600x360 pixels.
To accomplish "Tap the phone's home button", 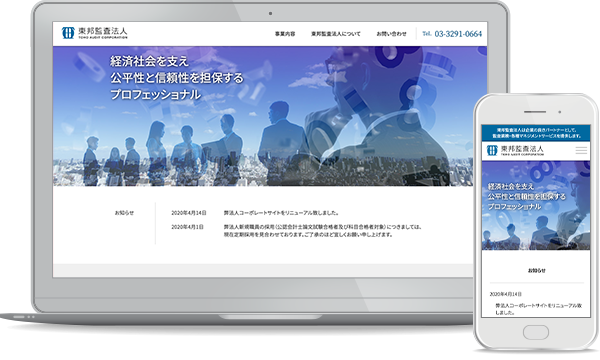I will pyautogui.click(x=536, y=332).
